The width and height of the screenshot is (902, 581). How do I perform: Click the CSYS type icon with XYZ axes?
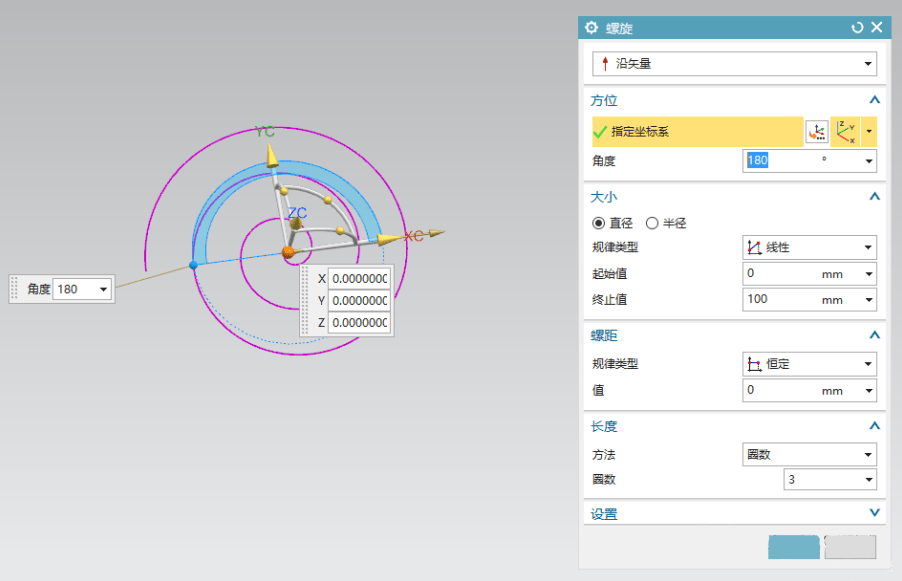click(846, 132)
